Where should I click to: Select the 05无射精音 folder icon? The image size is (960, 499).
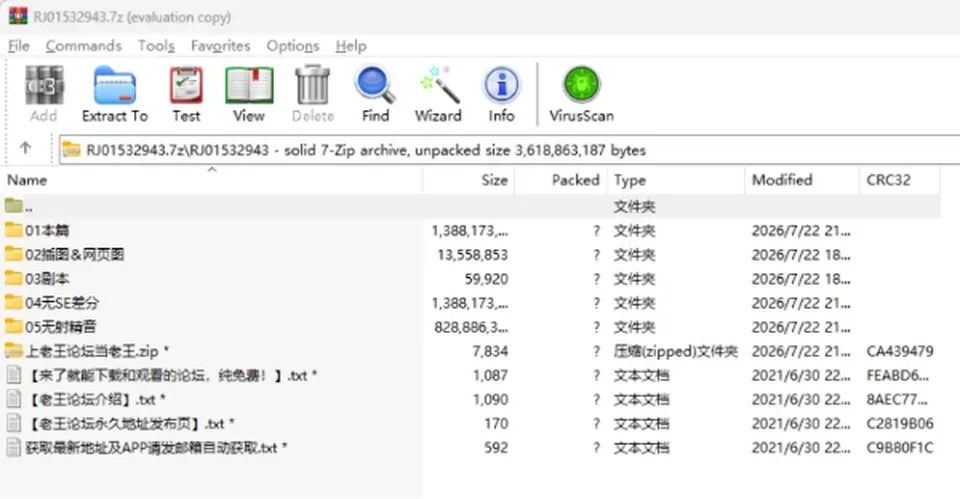click(x=13, y=326)
